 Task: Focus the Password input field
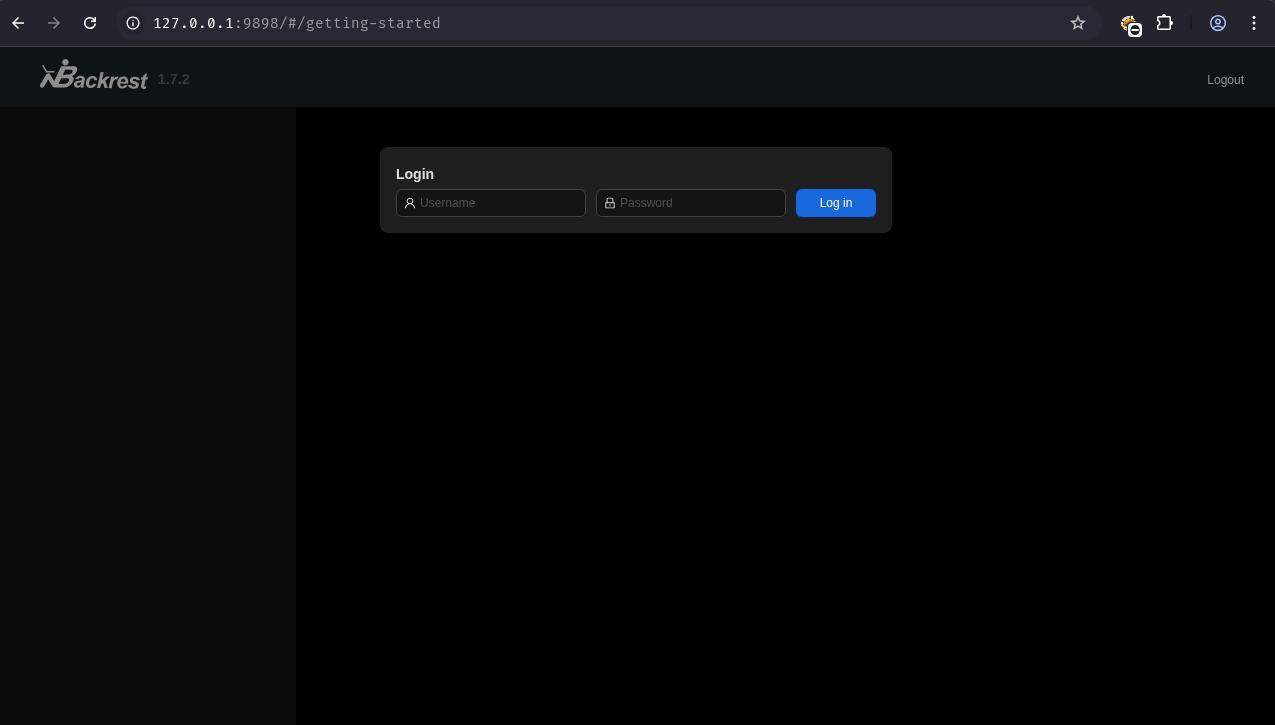coord(698,203)
